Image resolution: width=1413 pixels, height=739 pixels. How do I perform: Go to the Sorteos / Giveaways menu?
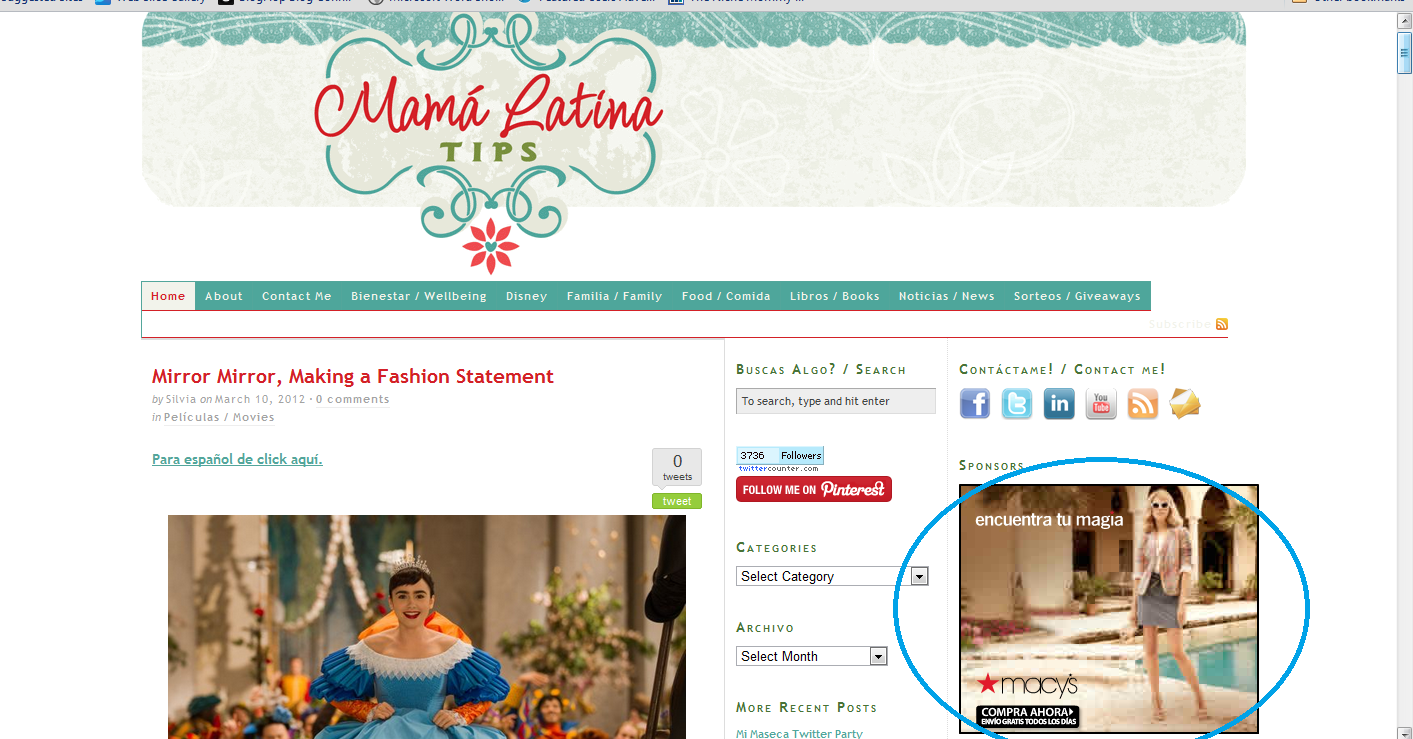[1077, 296]
